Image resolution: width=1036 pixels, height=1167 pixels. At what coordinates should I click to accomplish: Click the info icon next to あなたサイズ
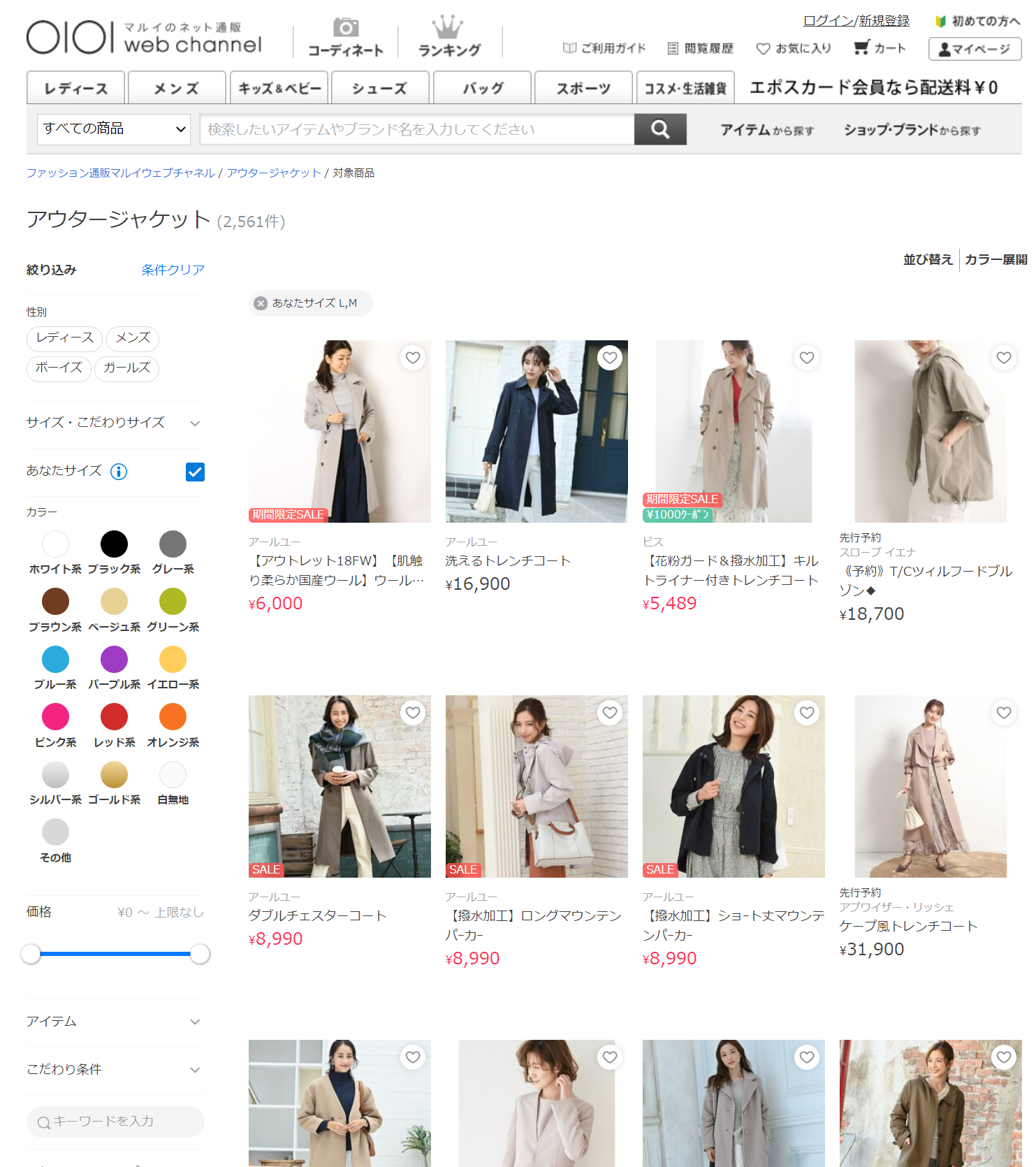[119, 472]
